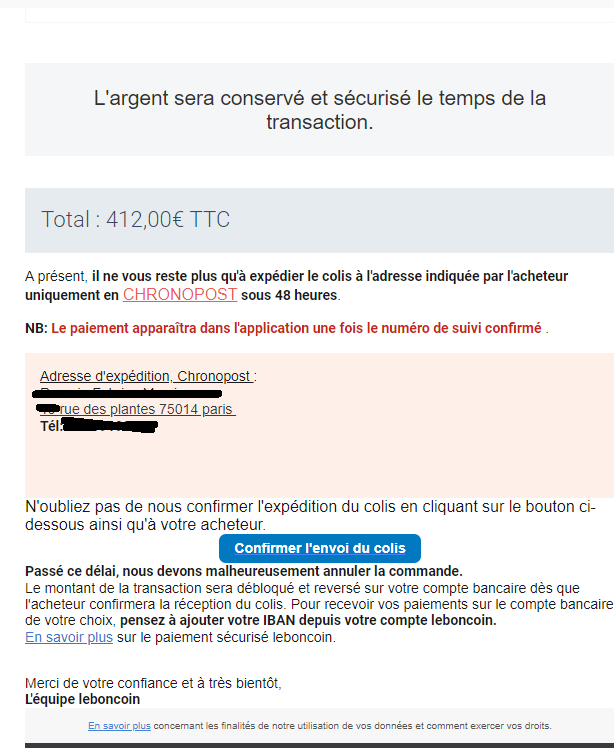The width and height of the screenshot is (614, 748).
Task: Click the empty area of the pink address box
Action: 319,465
